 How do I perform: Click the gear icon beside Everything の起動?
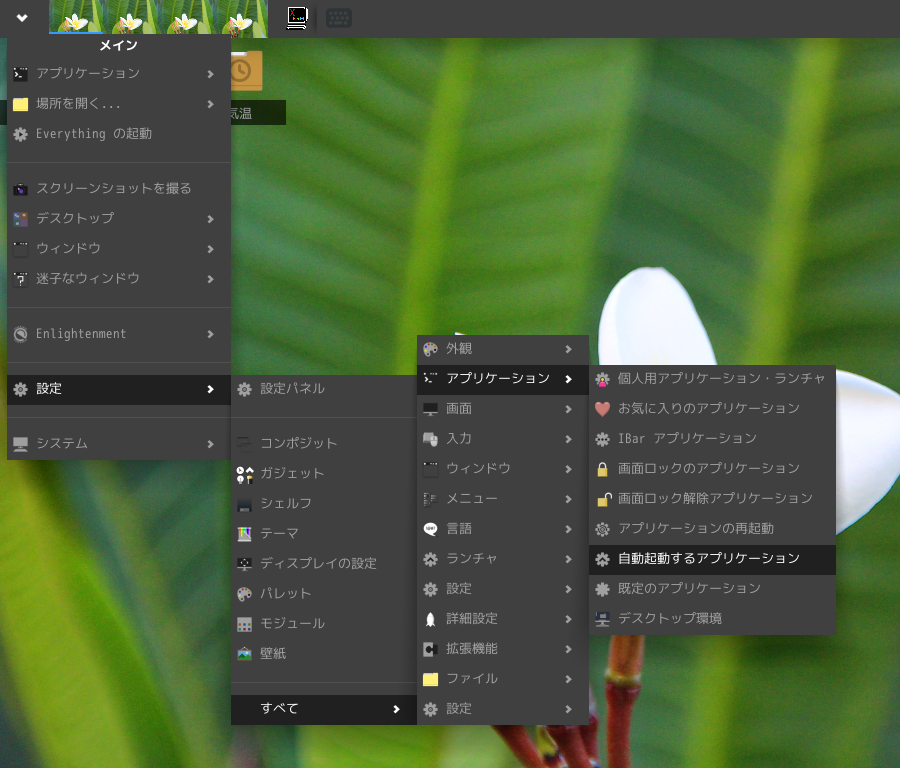pos(21,134)
